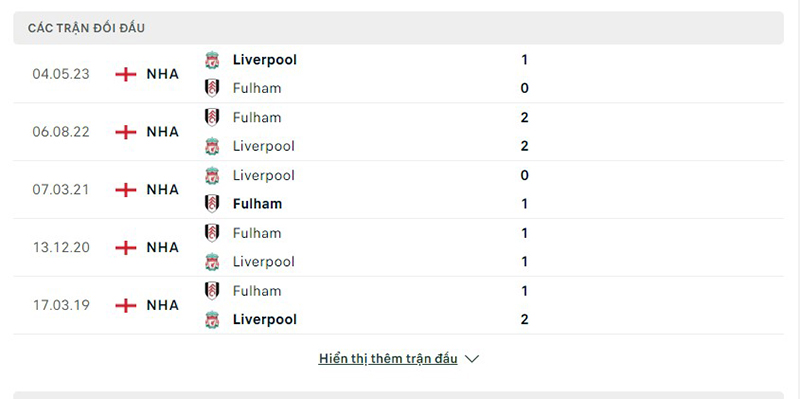
Task: Open the 13.12.20 Fulham vs Liverpool match row
Action: (398, 247)
